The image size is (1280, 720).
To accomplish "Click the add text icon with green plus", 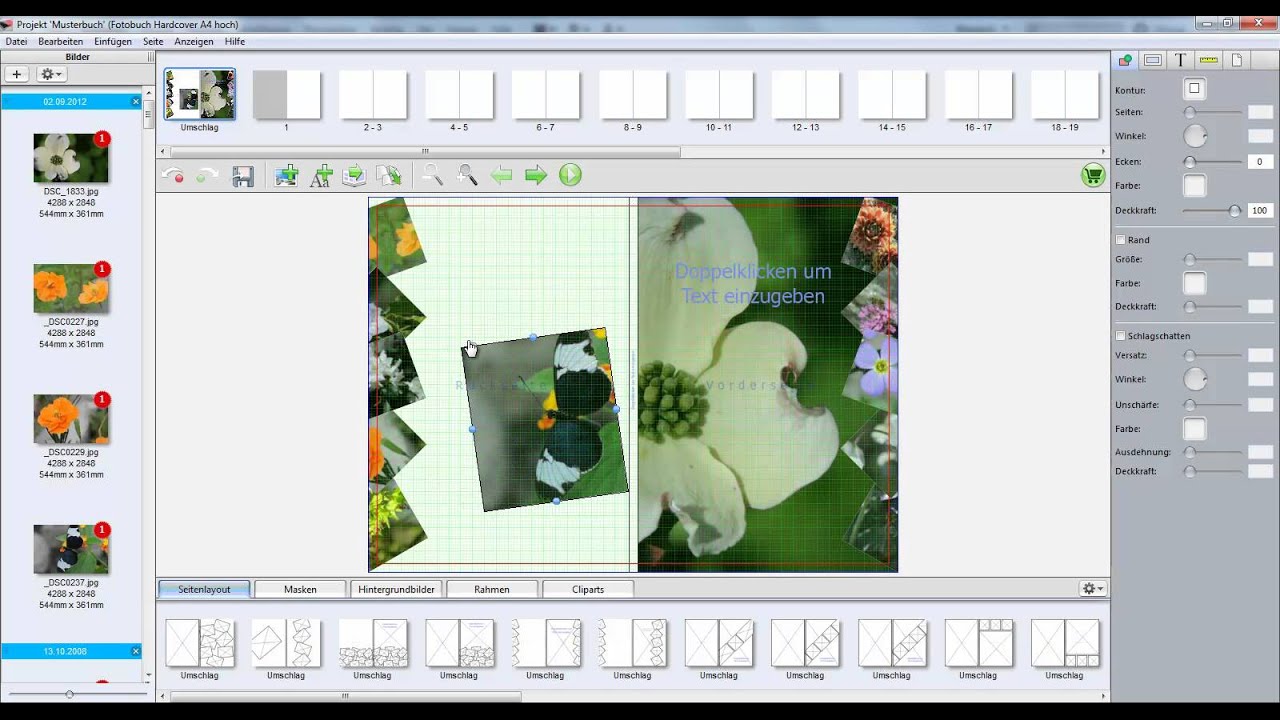I will pos(321,176).
